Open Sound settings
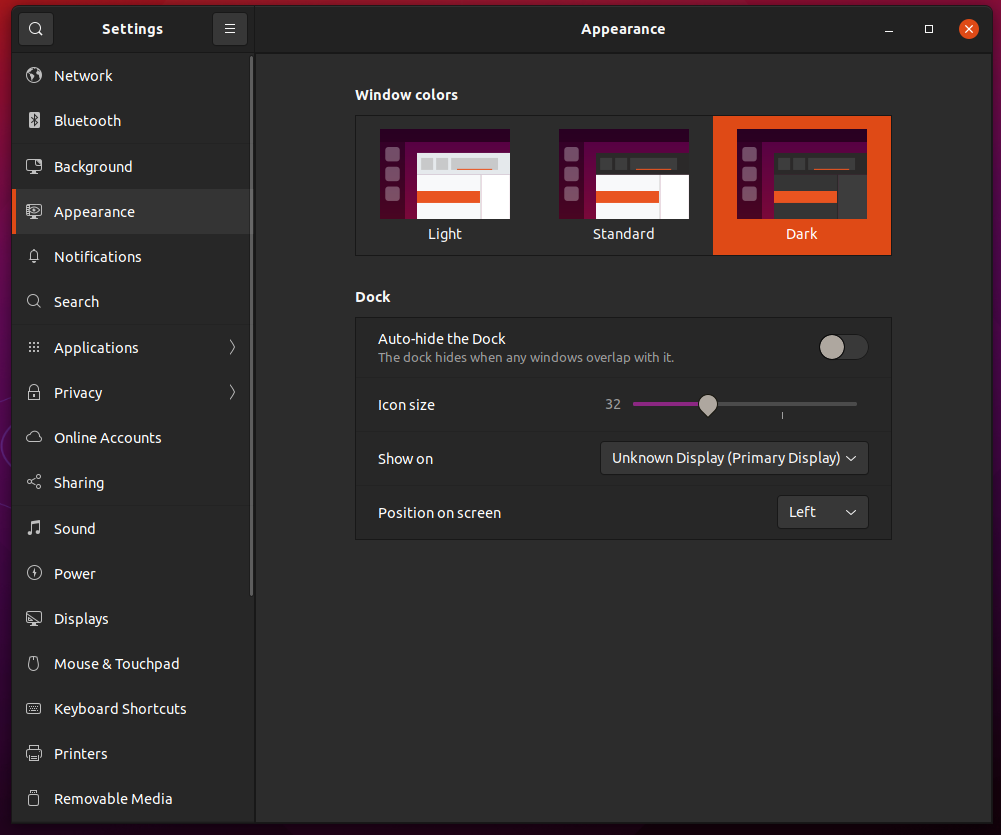The width and height of the screenshot is (1001, 835). point(132,529)
